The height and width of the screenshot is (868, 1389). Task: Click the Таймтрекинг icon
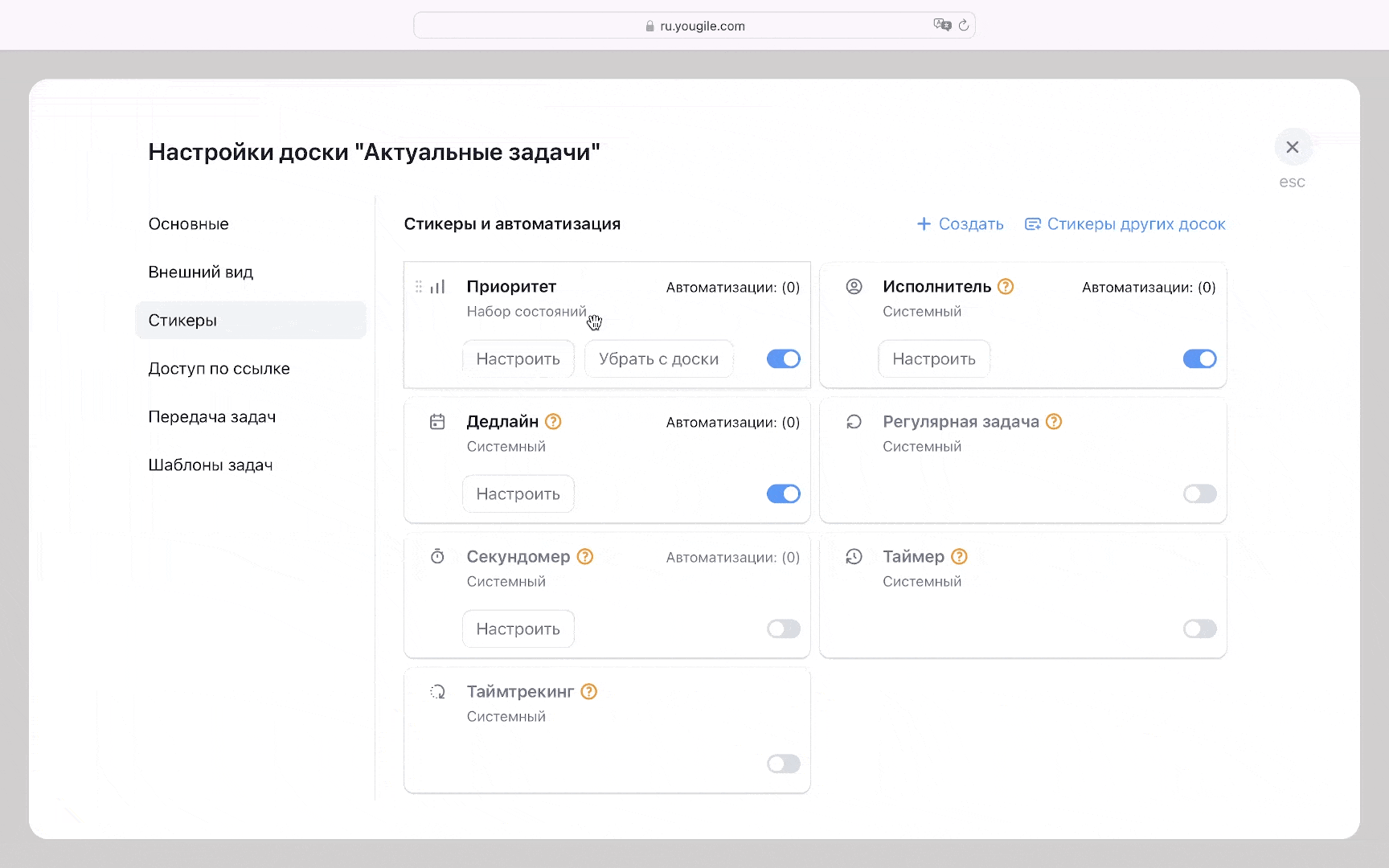pos(437,692)
